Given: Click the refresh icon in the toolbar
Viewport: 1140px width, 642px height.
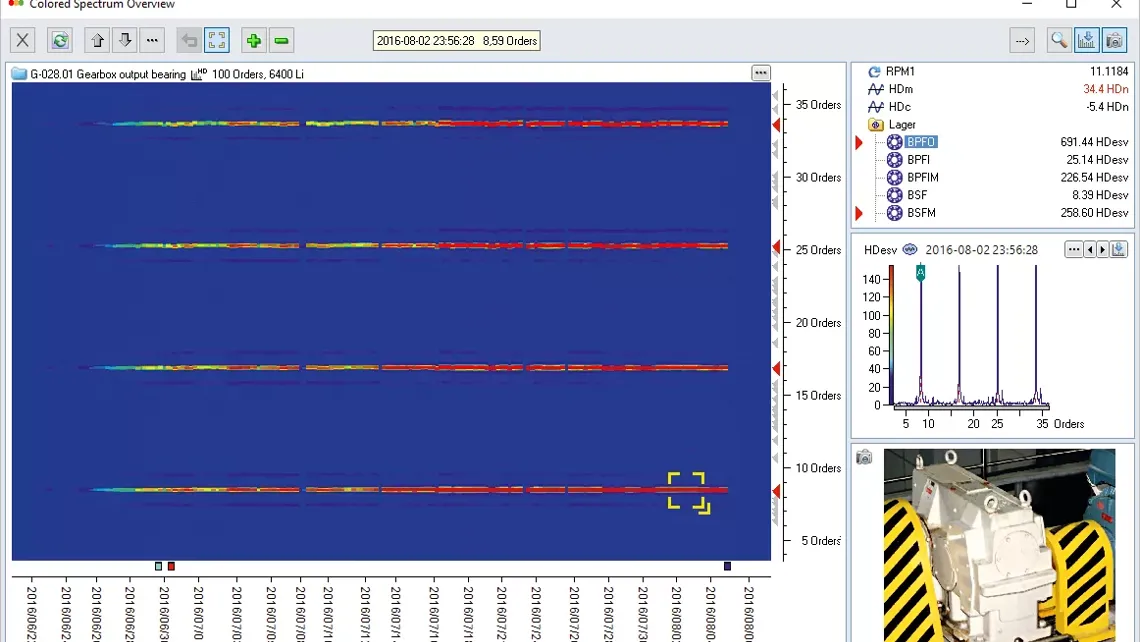Looking at the screenshot, I should pos(60,40).
